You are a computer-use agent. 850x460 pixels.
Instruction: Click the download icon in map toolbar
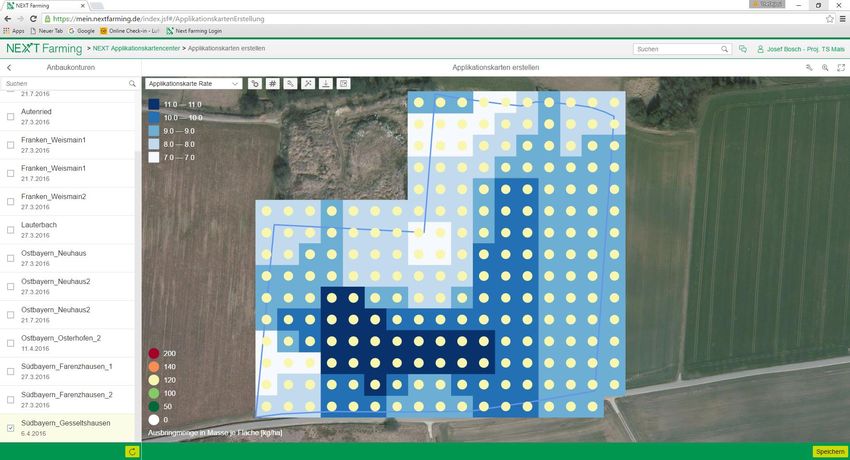325,84
